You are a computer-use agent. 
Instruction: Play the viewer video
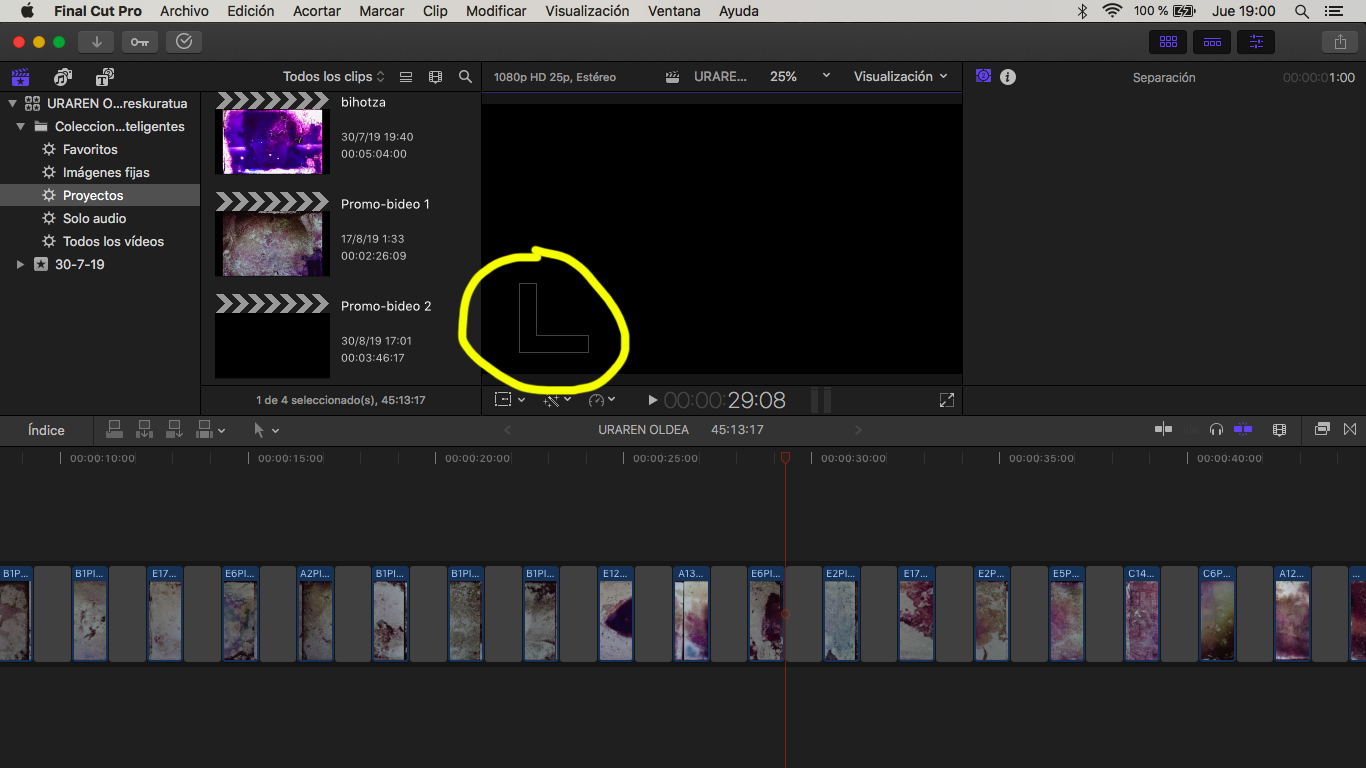click(x=653, y=400)
